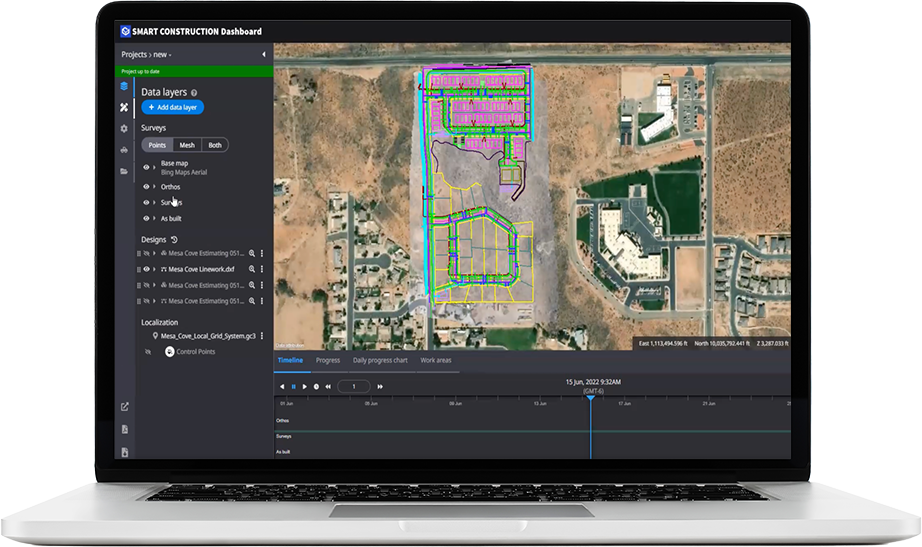Image resolution: width=922 pixels, height=547 pixels.
Task: Click the 'Mesa_Cove_Local_Grid_System.gc3' file name
Action: 208,336
